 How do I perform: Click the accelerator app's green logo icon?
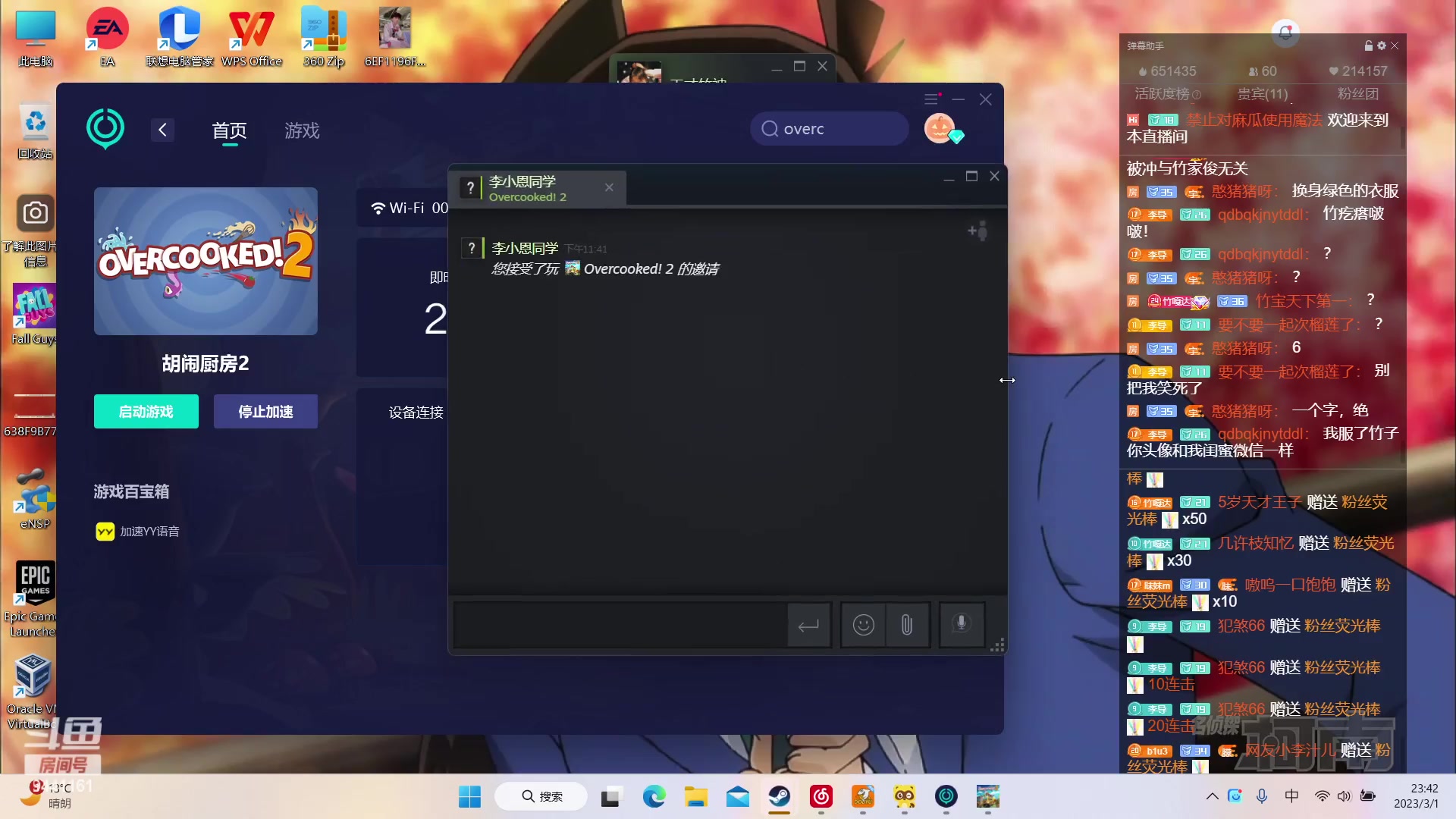105,128
